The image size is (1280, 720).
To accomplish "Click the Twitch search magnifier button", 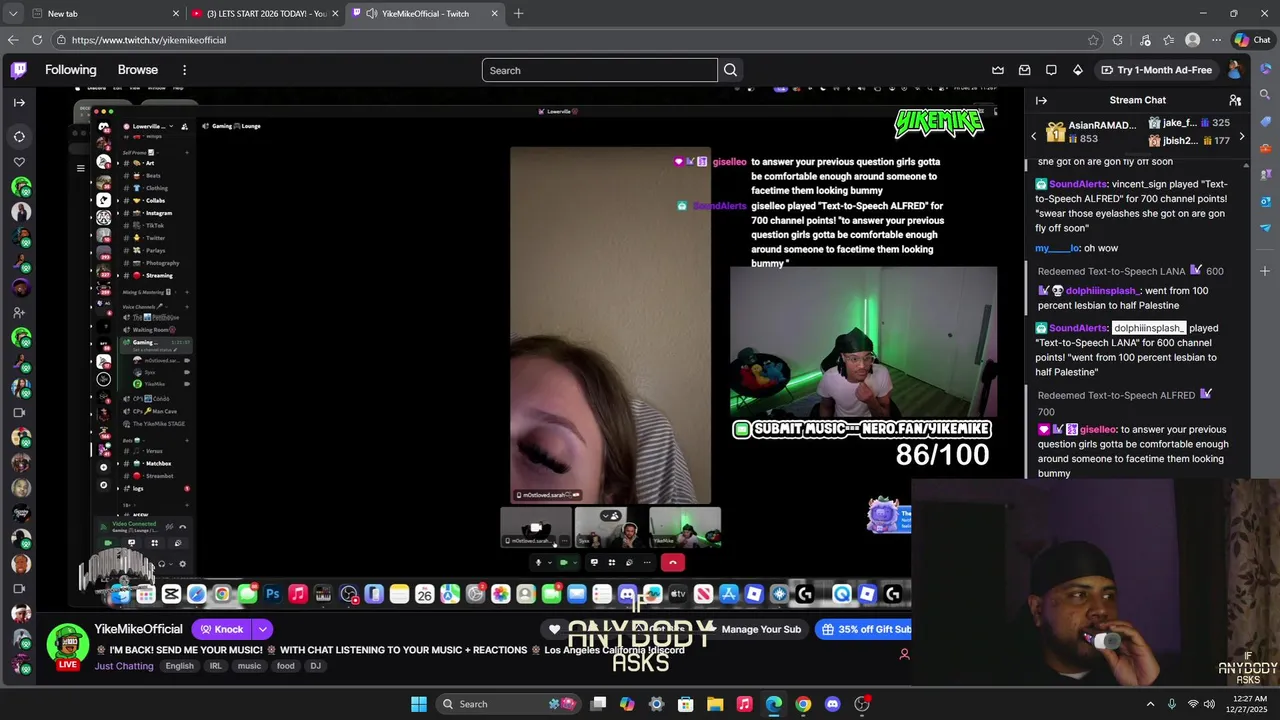I will coord(731,70).
